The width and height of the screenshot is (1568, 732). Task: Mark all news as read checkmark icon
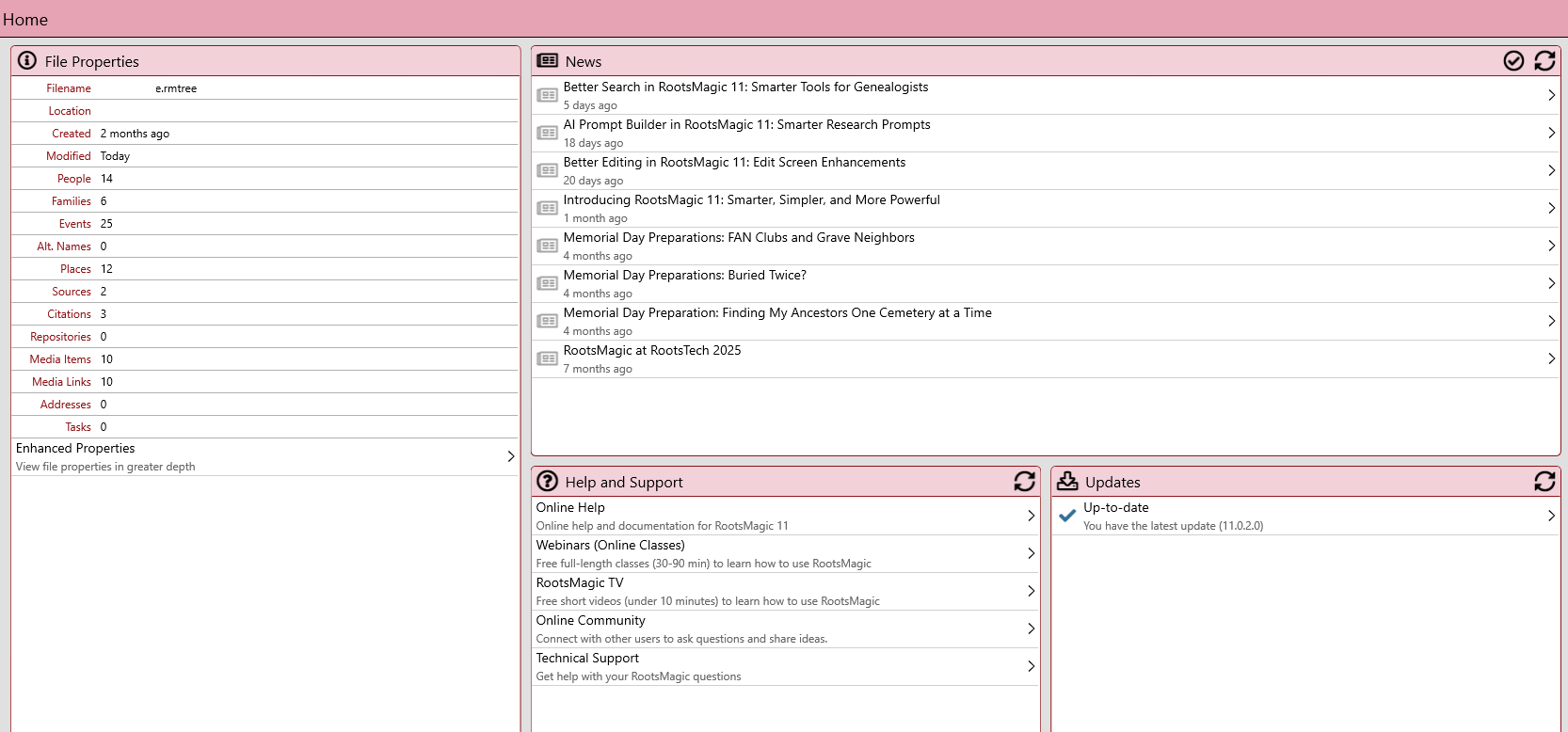coord(1513,60)
